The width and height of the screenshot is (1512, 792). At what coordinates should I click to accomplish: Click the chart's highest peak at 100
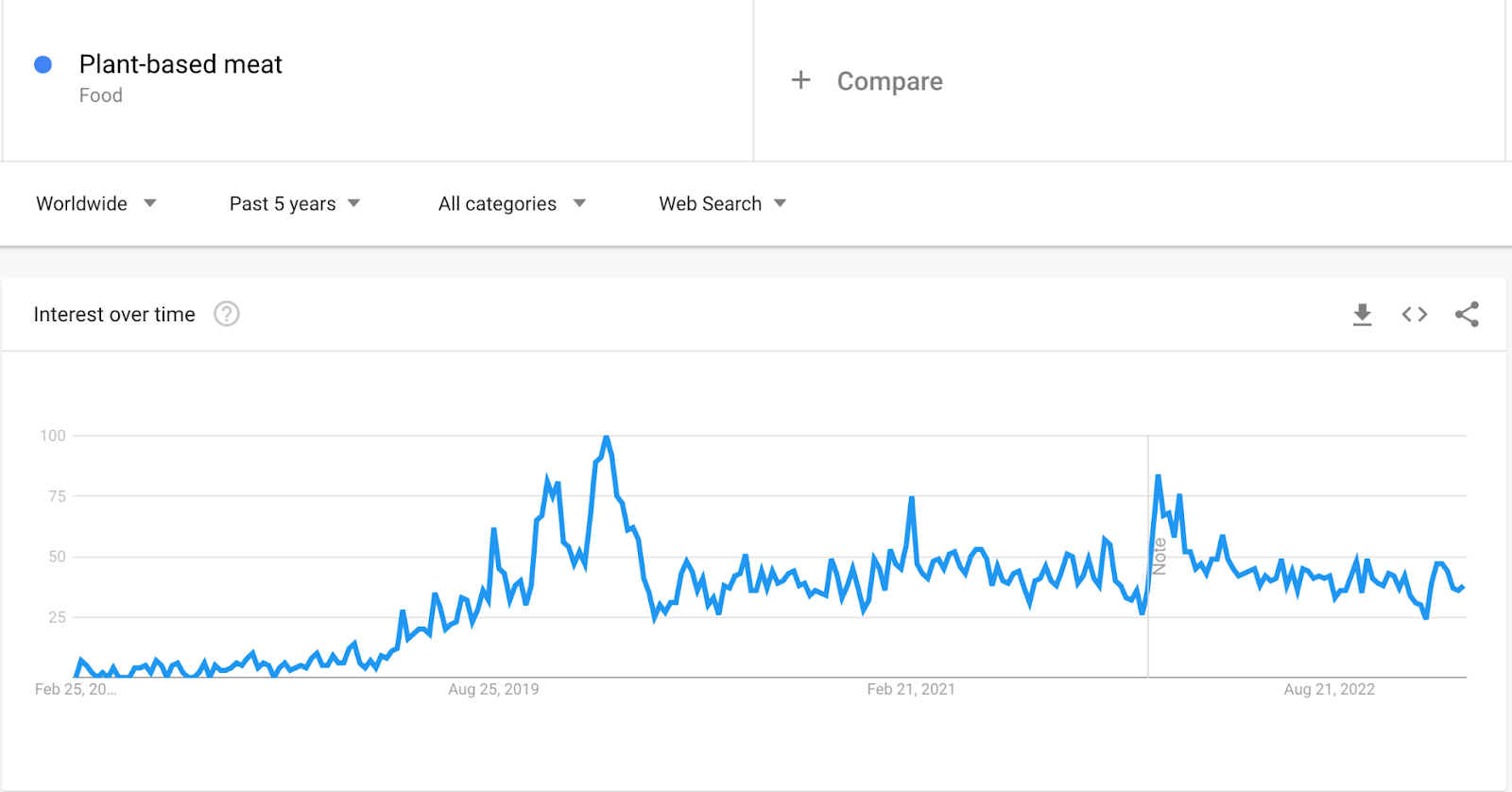tap(606, 438)
